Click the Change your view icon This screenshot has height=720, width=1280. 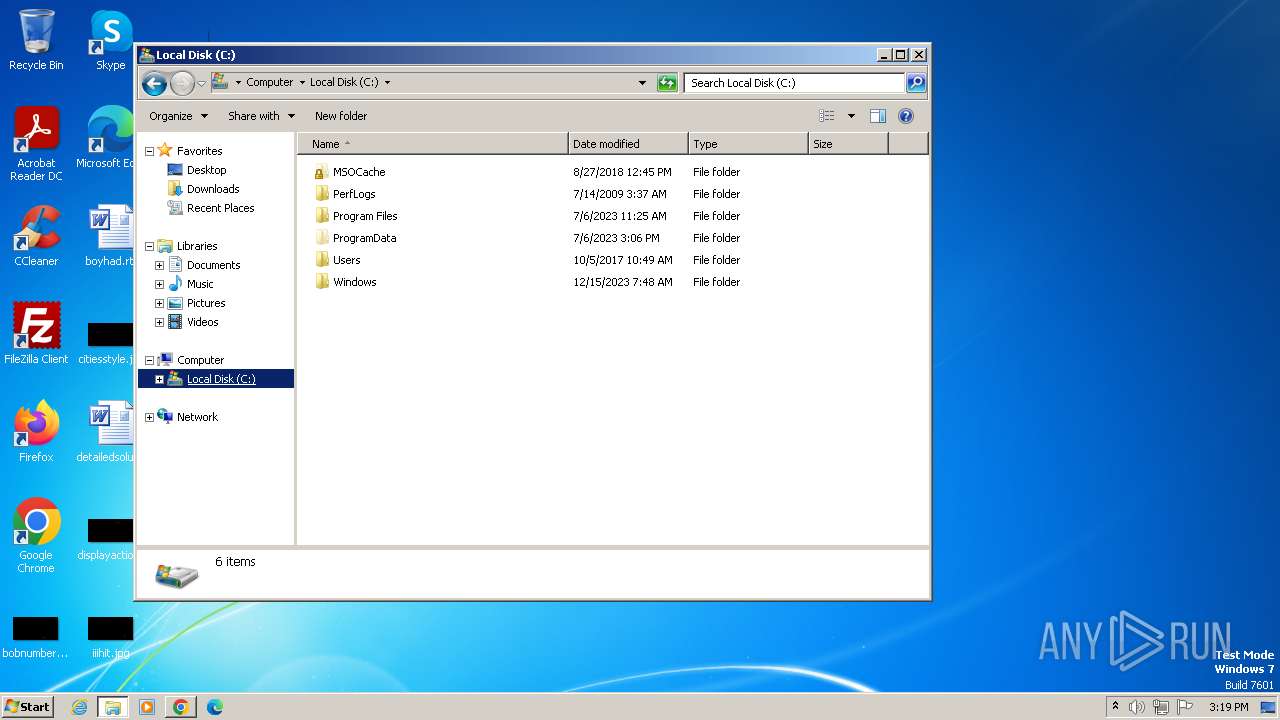[x=827, y=116]
